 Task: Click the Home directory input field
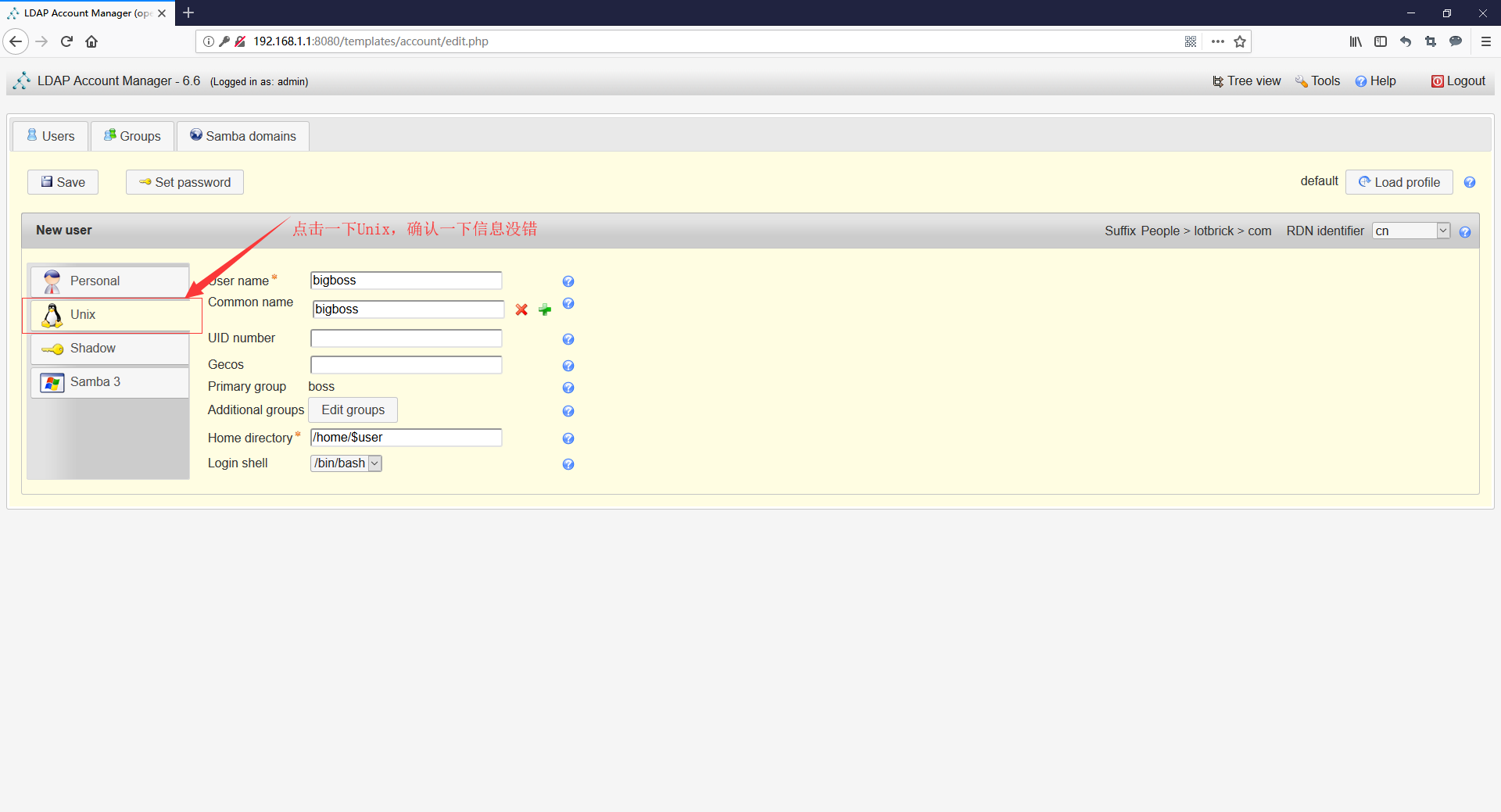406,438
